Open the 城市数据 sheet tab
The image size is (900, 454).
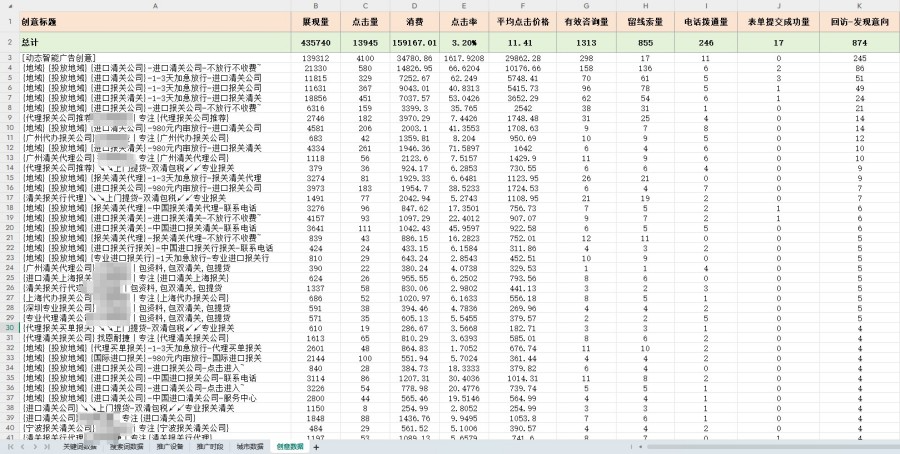pos(249,447)
